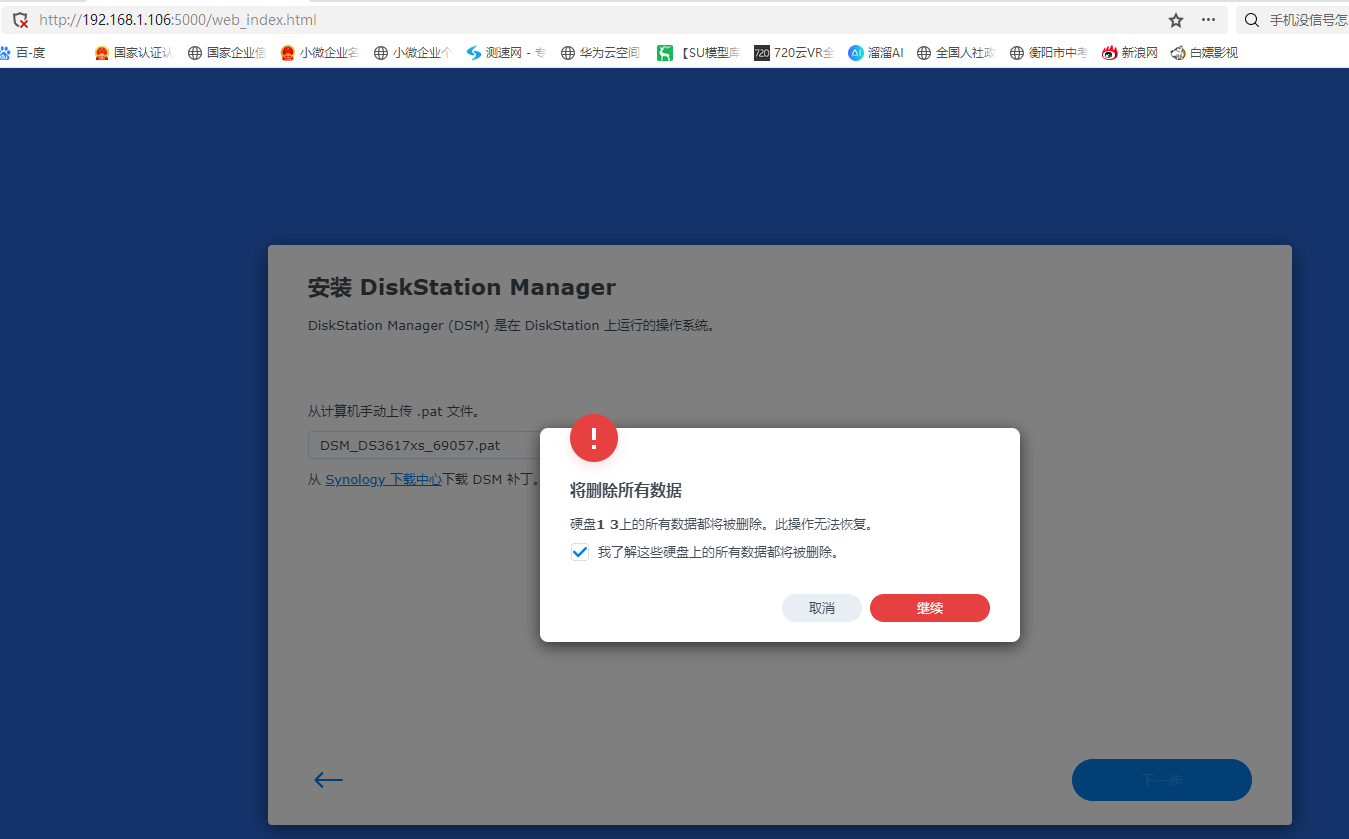This screenshot has width=1349, height=839.
Task: Click the DiskStation Manager (DSM) description text
Action: click(512, 326)
